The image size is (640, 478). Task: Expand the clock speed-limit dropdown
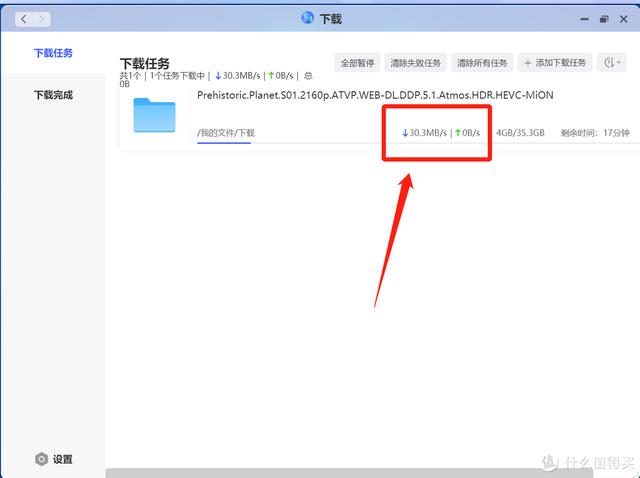(611, 63)
